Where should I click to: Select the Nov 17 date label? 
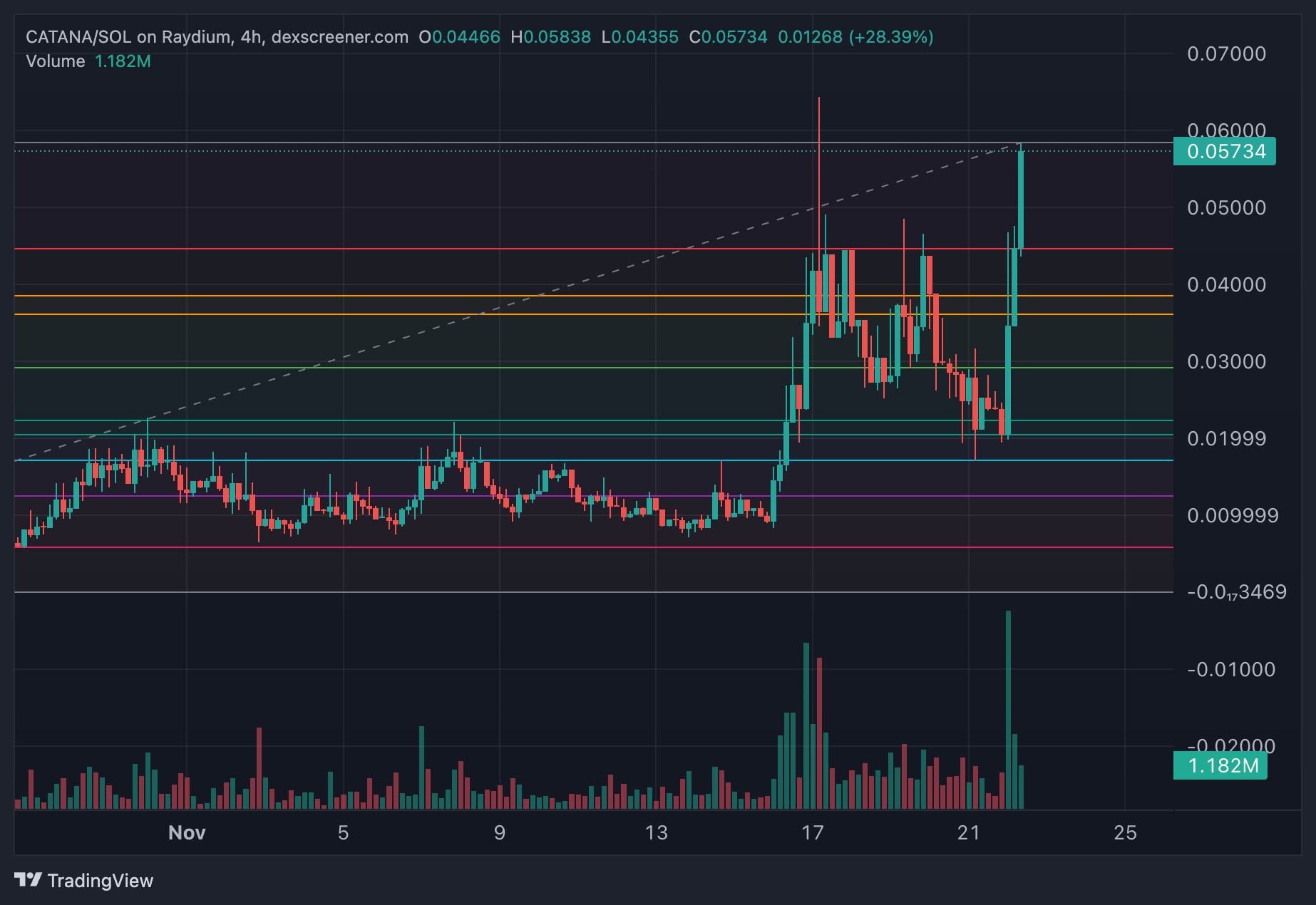click(813, 832)
